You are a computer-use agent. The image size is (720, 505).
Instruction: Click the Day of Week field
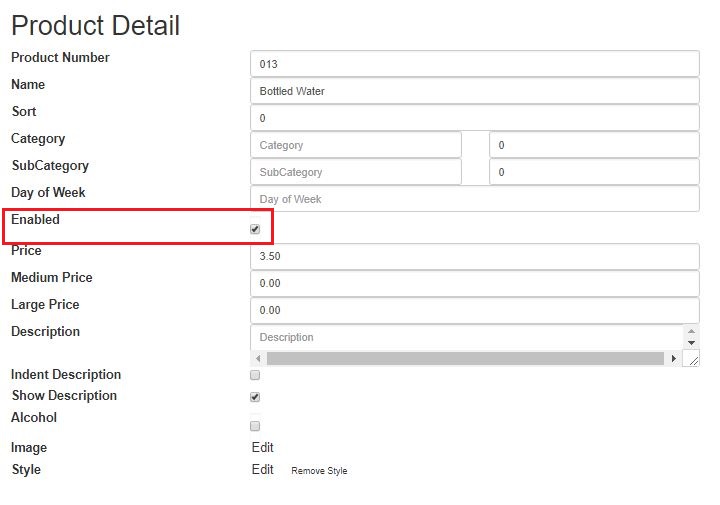tap(475, 199)
